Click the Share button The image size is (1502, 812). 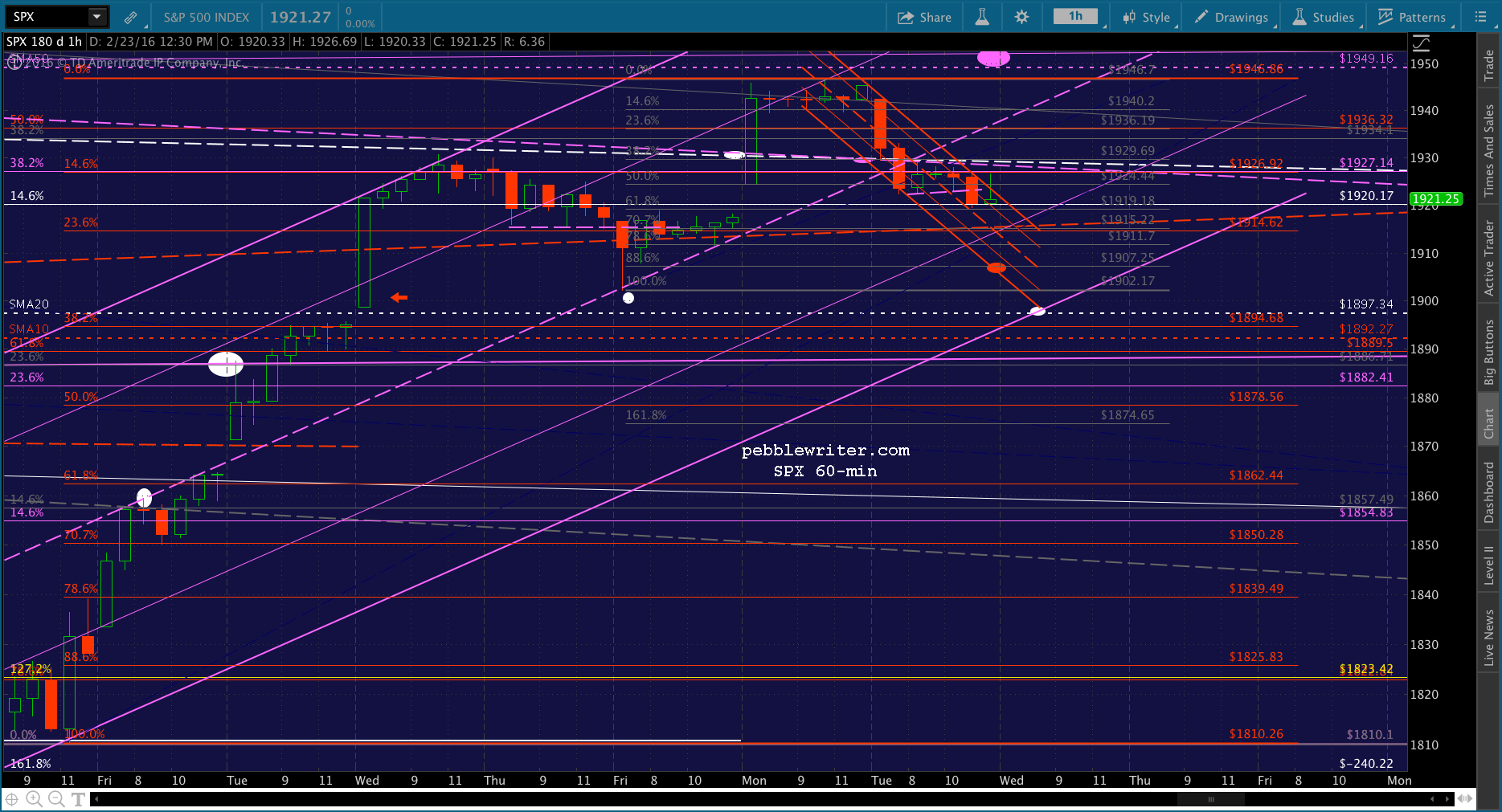click(924, 17)
